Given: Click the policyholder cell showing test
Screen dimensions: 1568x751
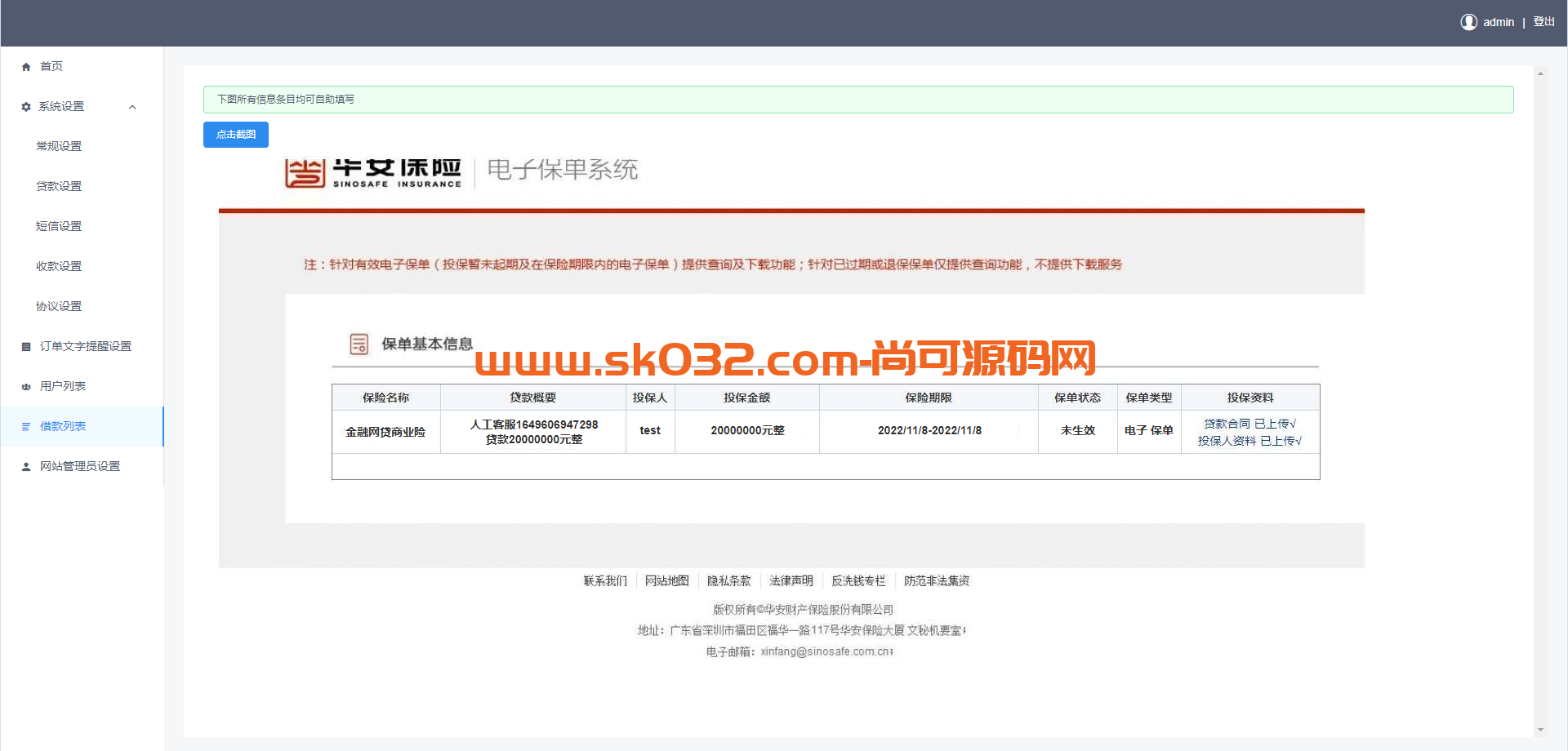Looking at the screenshot, I should [x=650, y=430].
